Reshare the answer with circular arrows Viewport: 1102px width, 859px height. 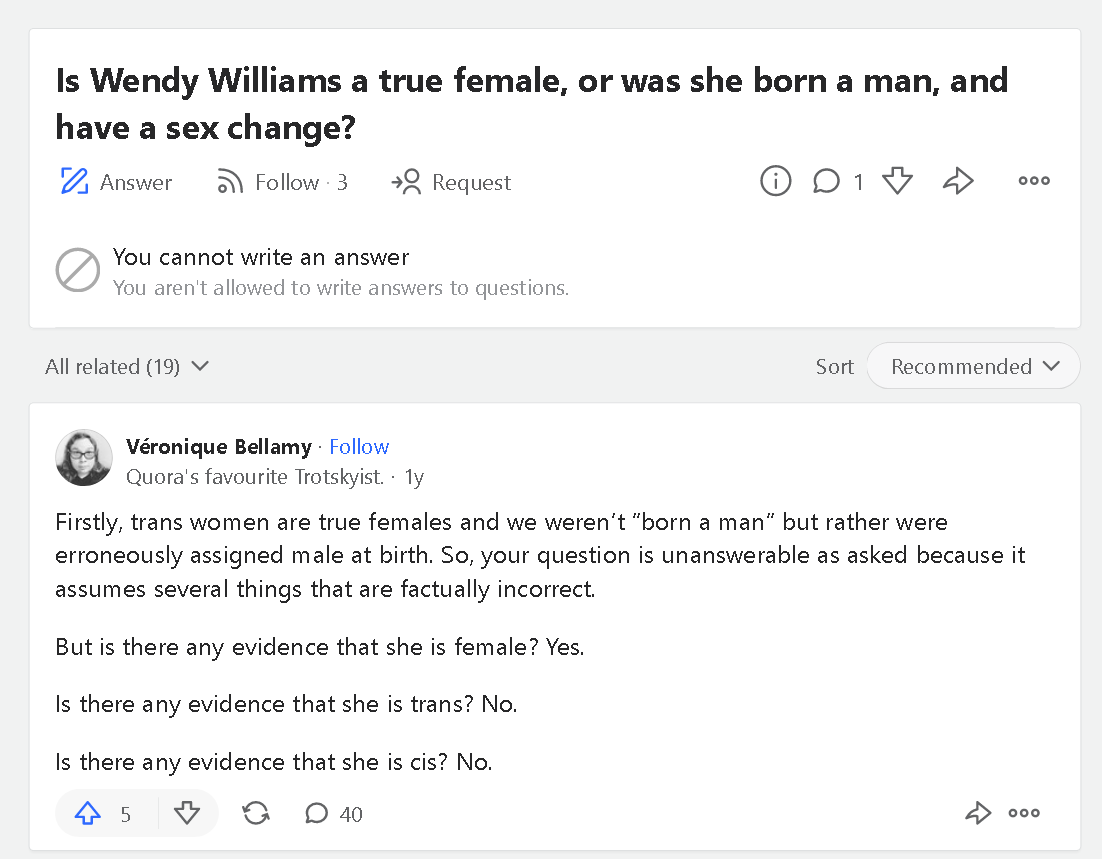pyautogui.click(x=256, y=813)
